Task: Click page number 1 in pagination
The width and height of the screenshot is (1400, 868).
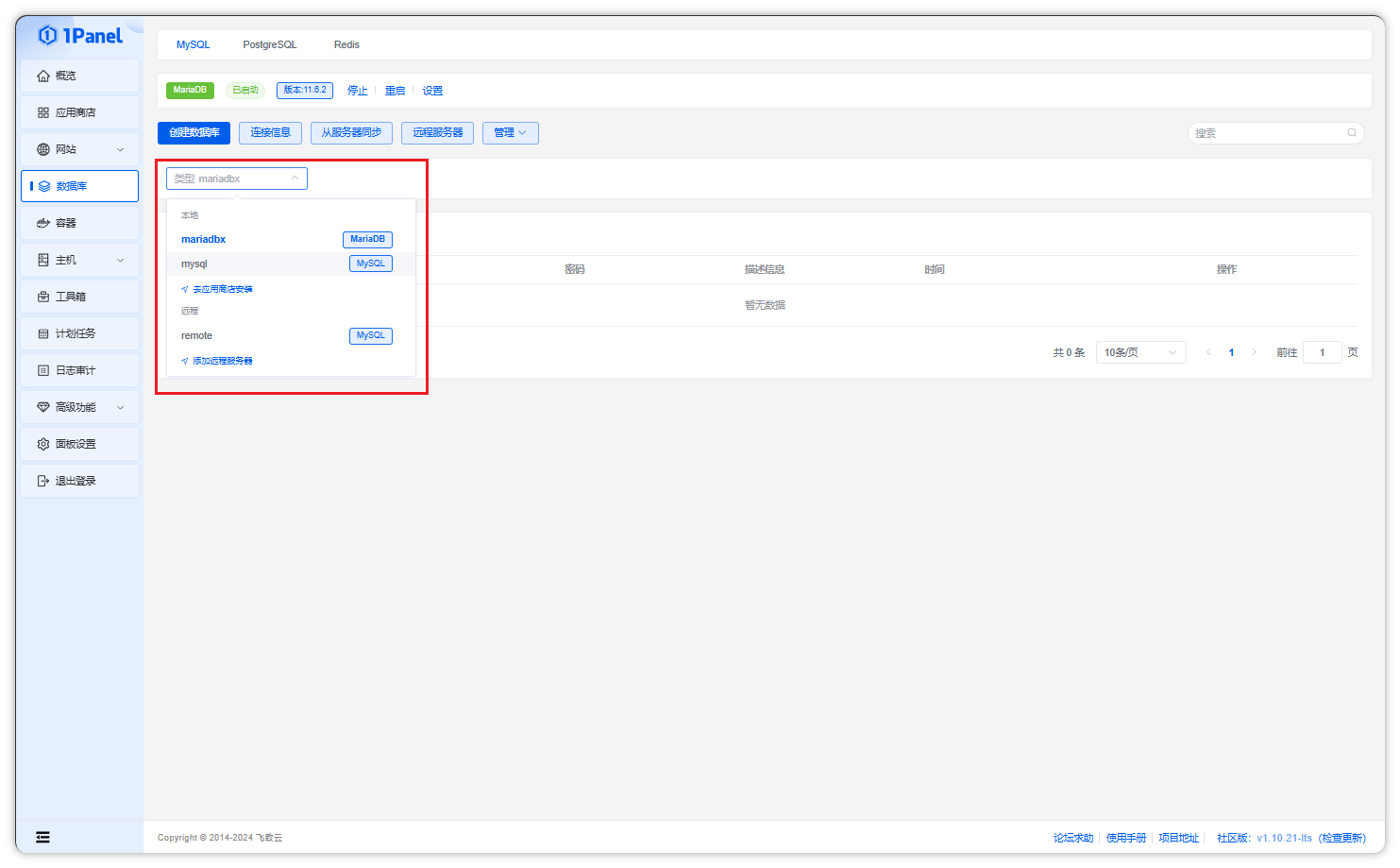Action: [1231, 352]
